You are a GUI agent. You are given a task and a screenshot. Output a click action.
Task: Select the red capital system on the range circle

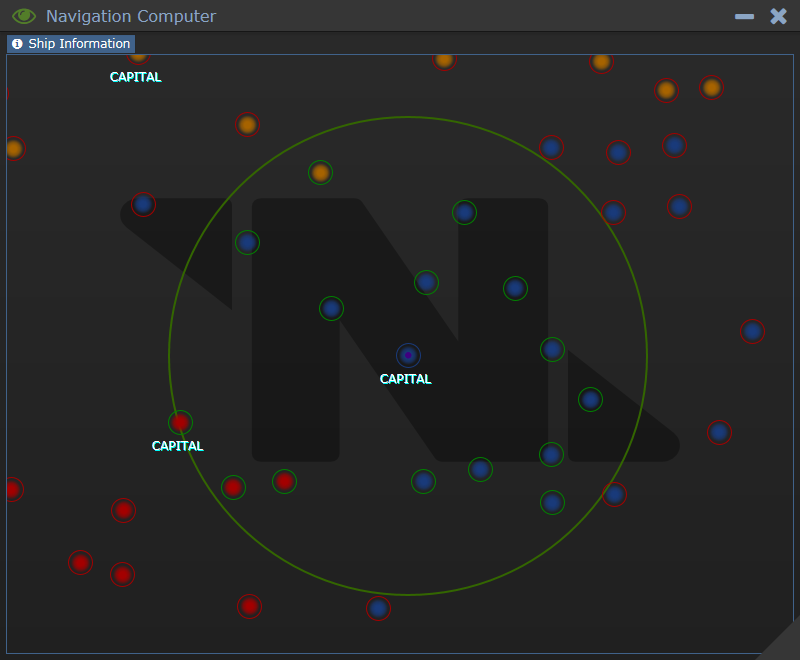180,422
